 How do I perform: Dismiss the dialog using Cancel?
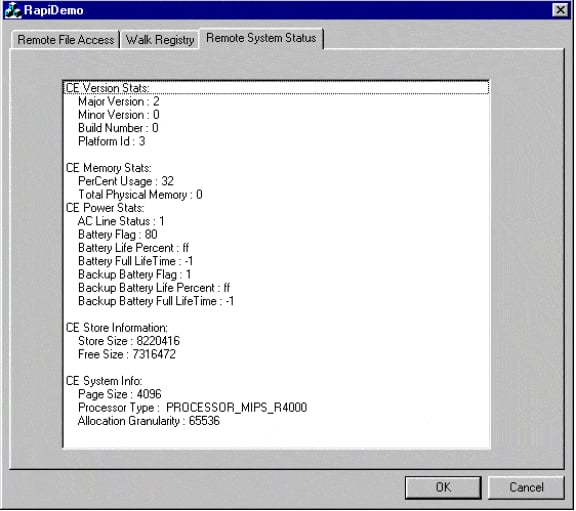[526, 487]
